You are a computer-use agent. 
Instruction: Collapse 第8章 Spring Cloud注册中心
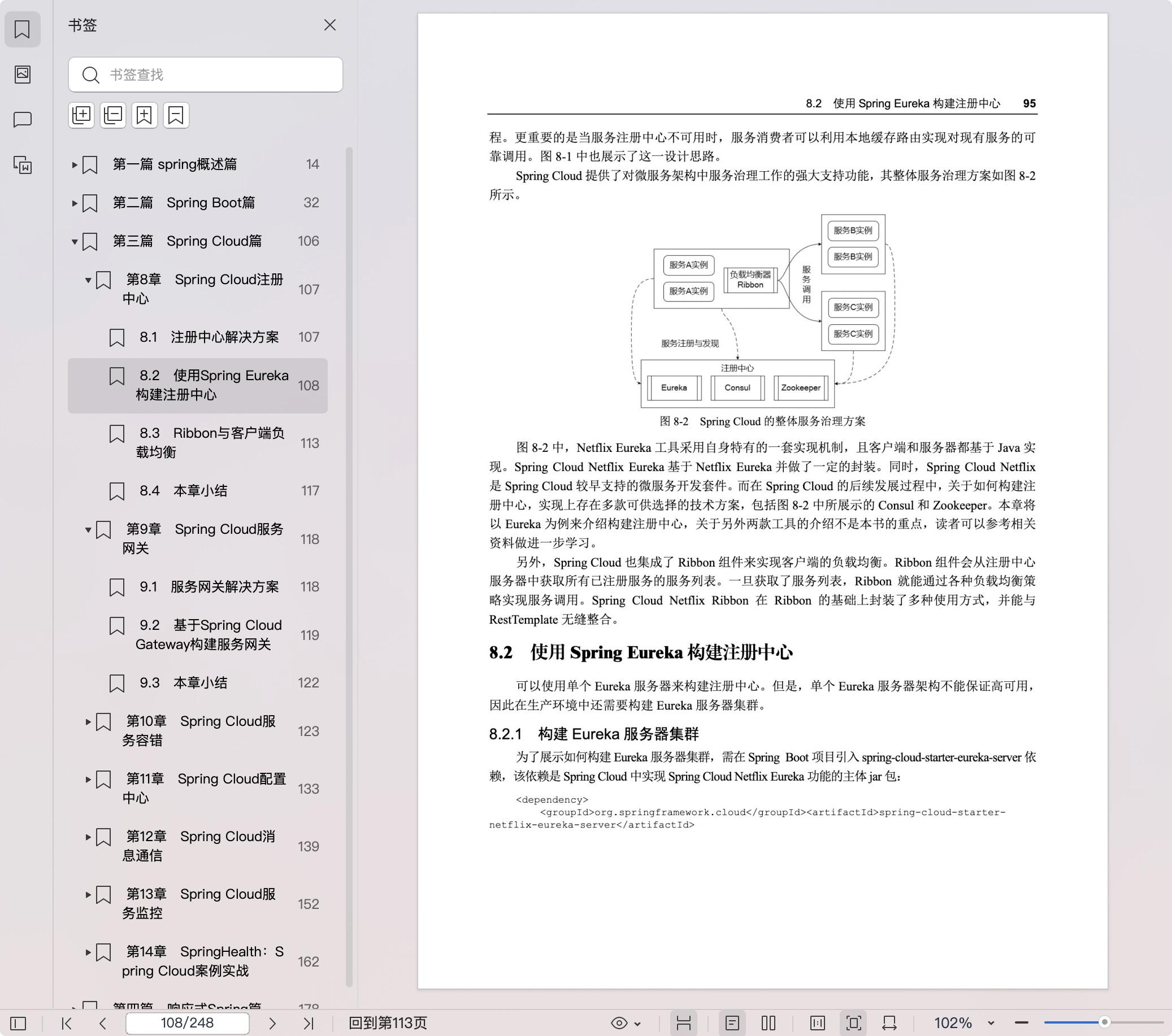pos(88,280)
